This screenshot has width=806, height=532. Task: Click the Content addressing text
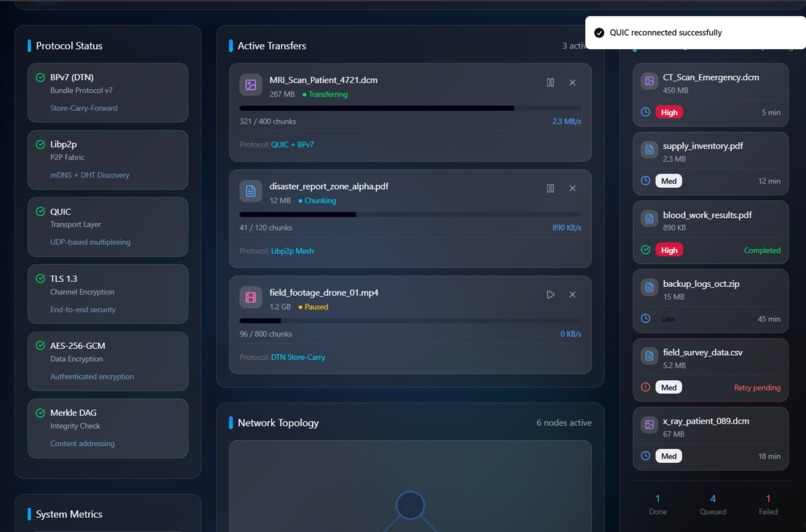(82, 444)
